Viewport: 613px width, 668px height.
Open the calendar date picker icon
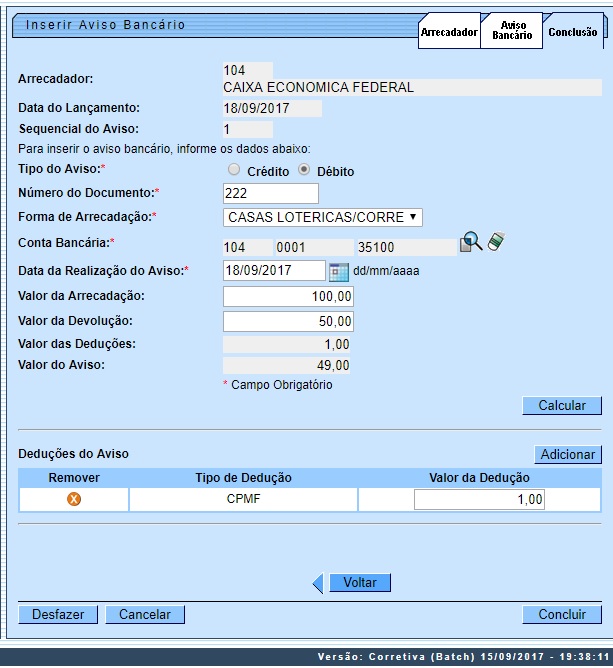338,271
